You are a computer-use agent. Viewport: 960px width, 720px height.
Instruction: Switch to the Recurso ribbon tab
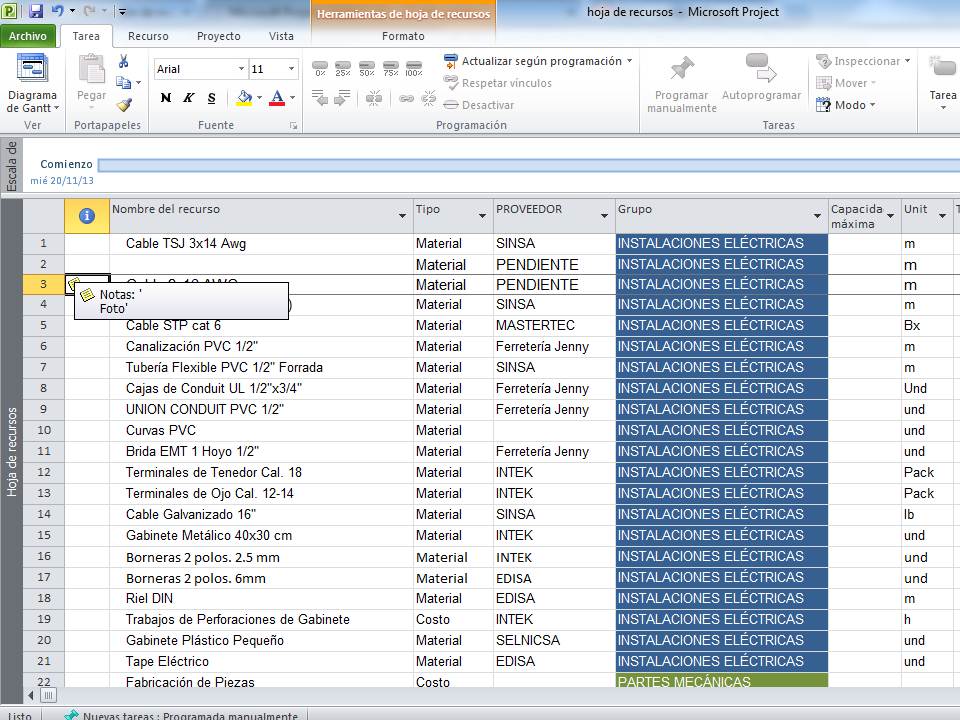click(x=148, y=36)
